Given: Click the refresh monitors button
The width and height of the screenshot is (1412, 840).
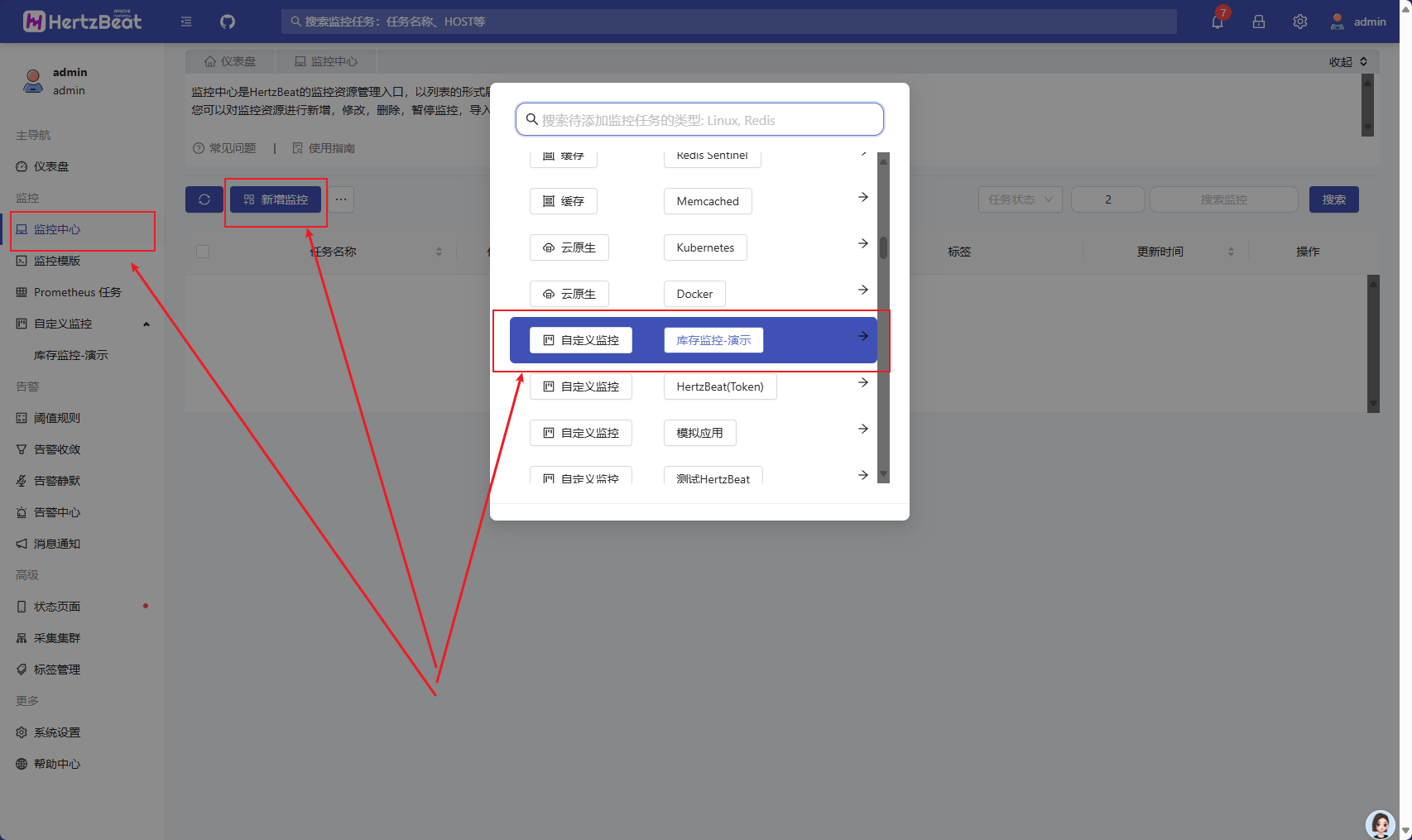Looking at the screenshot, I should coord(204,199).
